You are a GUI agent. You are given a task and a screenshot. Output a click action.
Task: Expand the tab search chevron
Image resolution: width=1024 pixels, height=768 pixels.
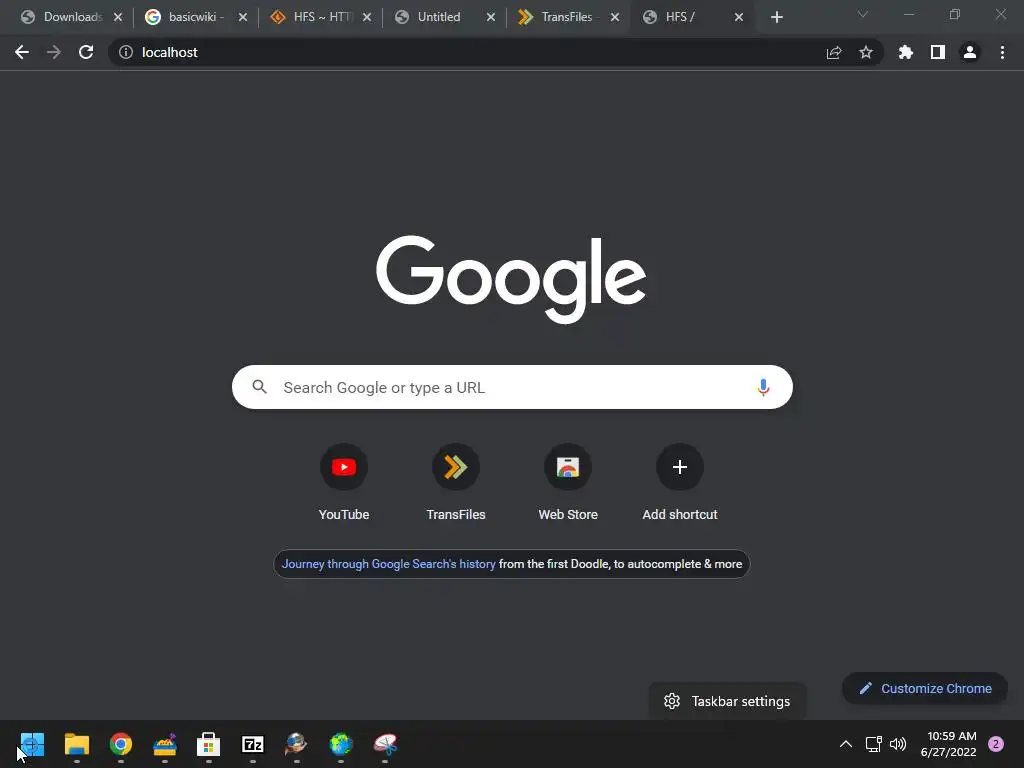coord(863,14)
